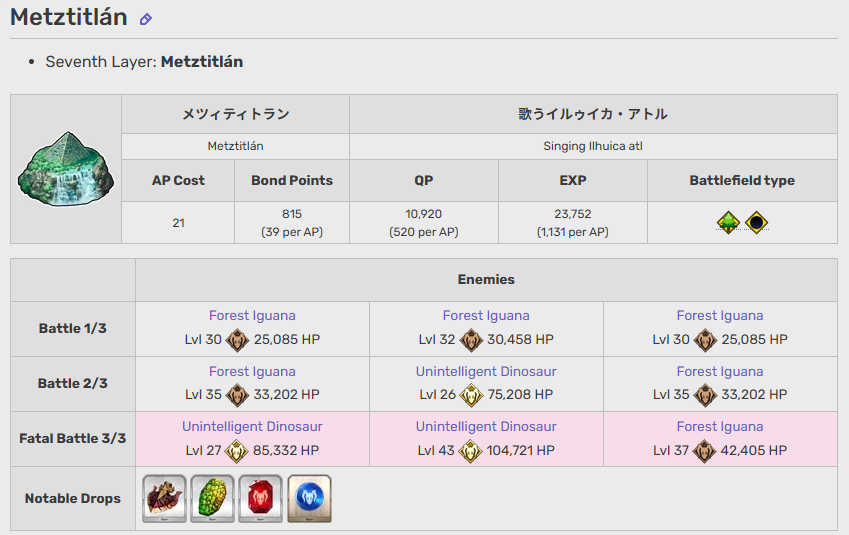The height and width of the screenshot is (535, 849).
Task: Click class icon of Lvl 37 Forest Iguana
Action: click(704, 451)
